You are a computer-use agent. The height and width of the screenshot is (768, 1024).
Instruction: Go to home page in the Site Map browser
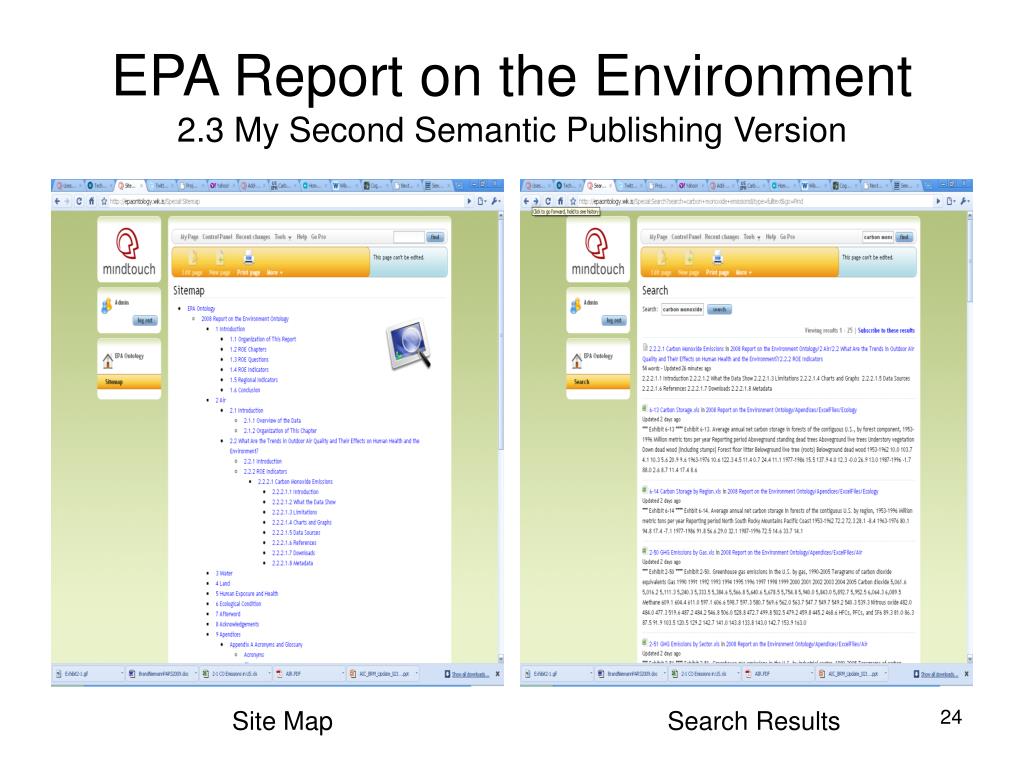pos(91,201)
